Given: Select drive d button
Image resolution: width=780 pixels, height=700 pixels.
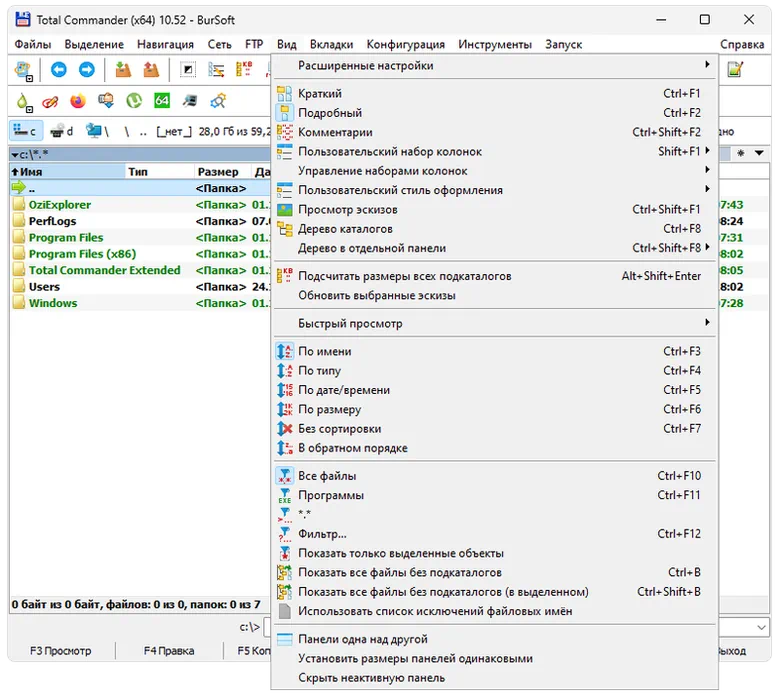Looking at the screenshot, I should [x=62, y=131].
